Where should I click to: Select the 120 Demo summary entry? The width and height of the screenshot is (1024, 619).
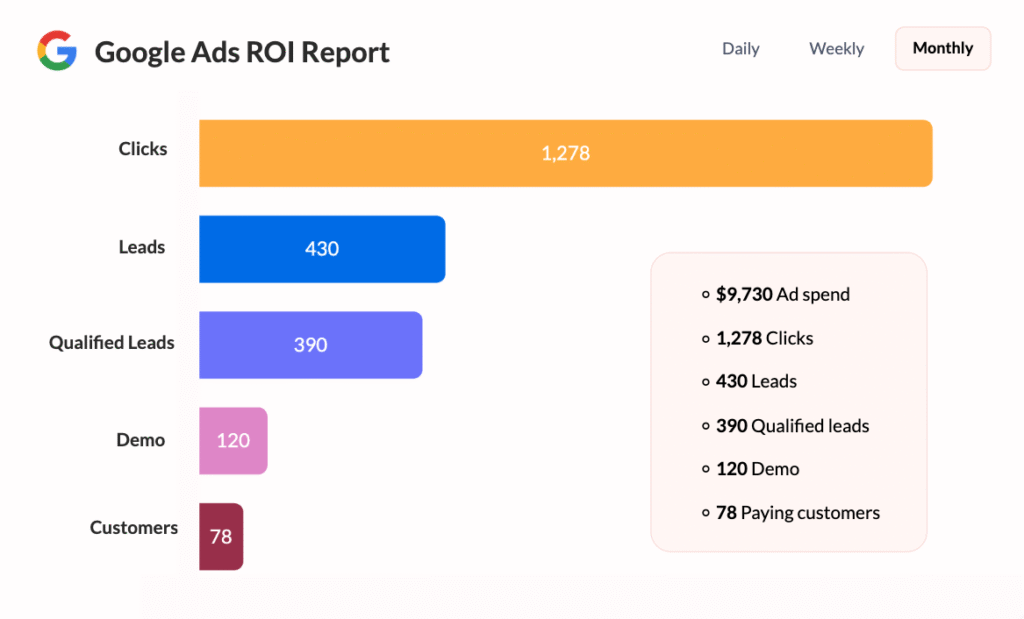coord(758,469)
